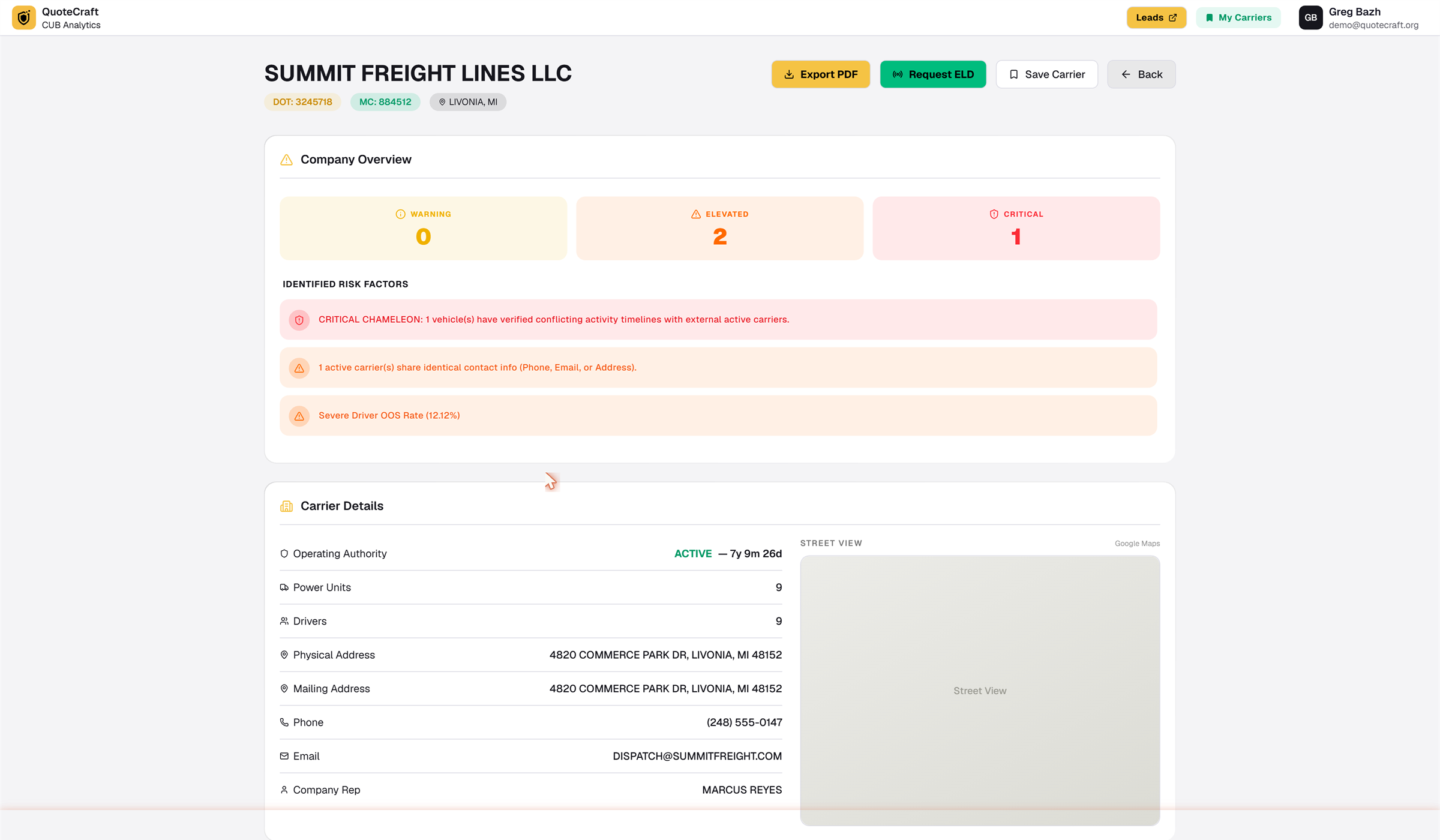1440x840 pixels.
Task: Select the Physical Address value text
Action: (x=665, y=655)
